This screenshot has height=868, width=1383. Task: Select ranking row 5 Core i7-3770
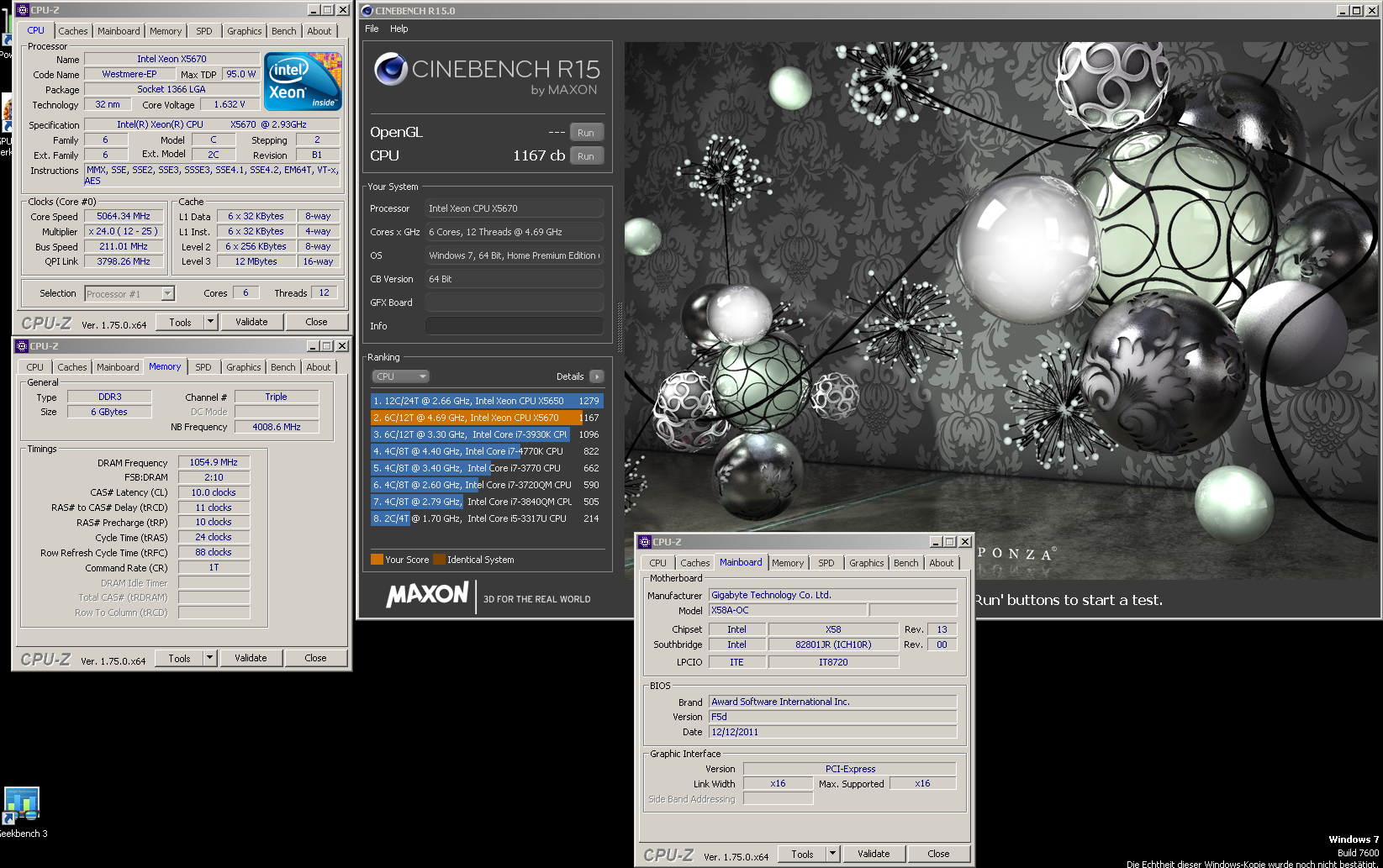click(x=487, y=468)
